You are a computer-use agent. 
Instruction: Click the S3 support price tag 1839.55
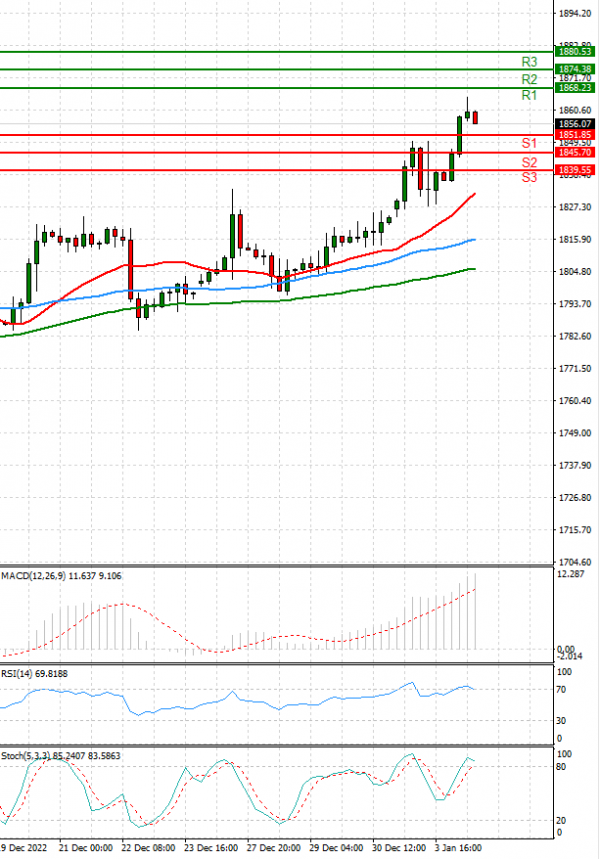(574, 170)
